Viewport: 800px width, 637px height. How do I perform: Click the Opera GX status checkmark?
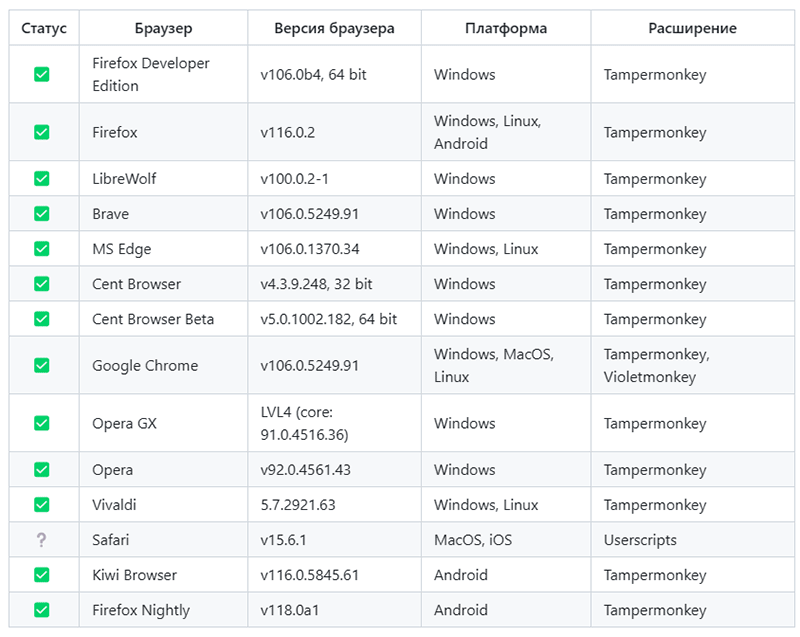pyautogui.click(x=41, y=423)
